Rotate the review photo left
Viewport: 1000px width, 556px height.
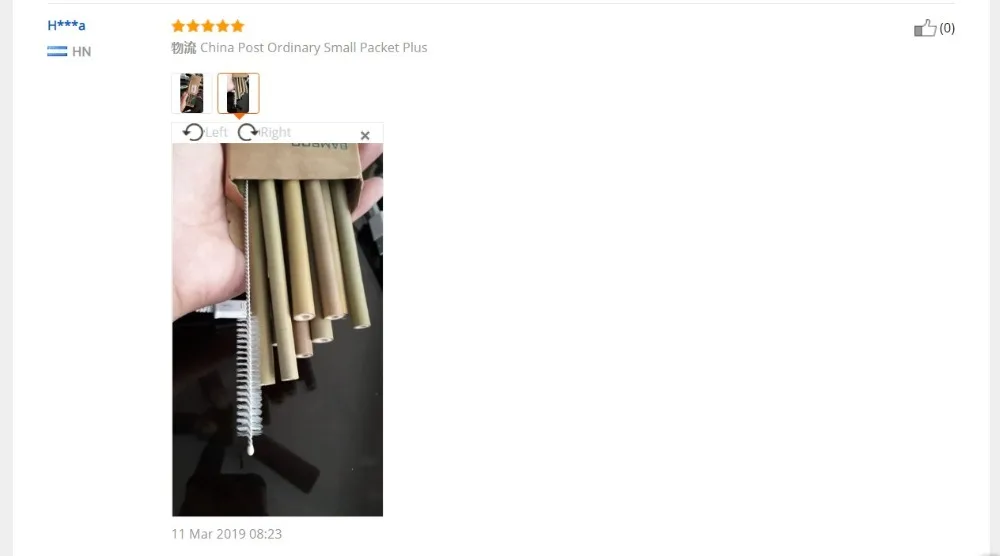(x=193, y=132)
